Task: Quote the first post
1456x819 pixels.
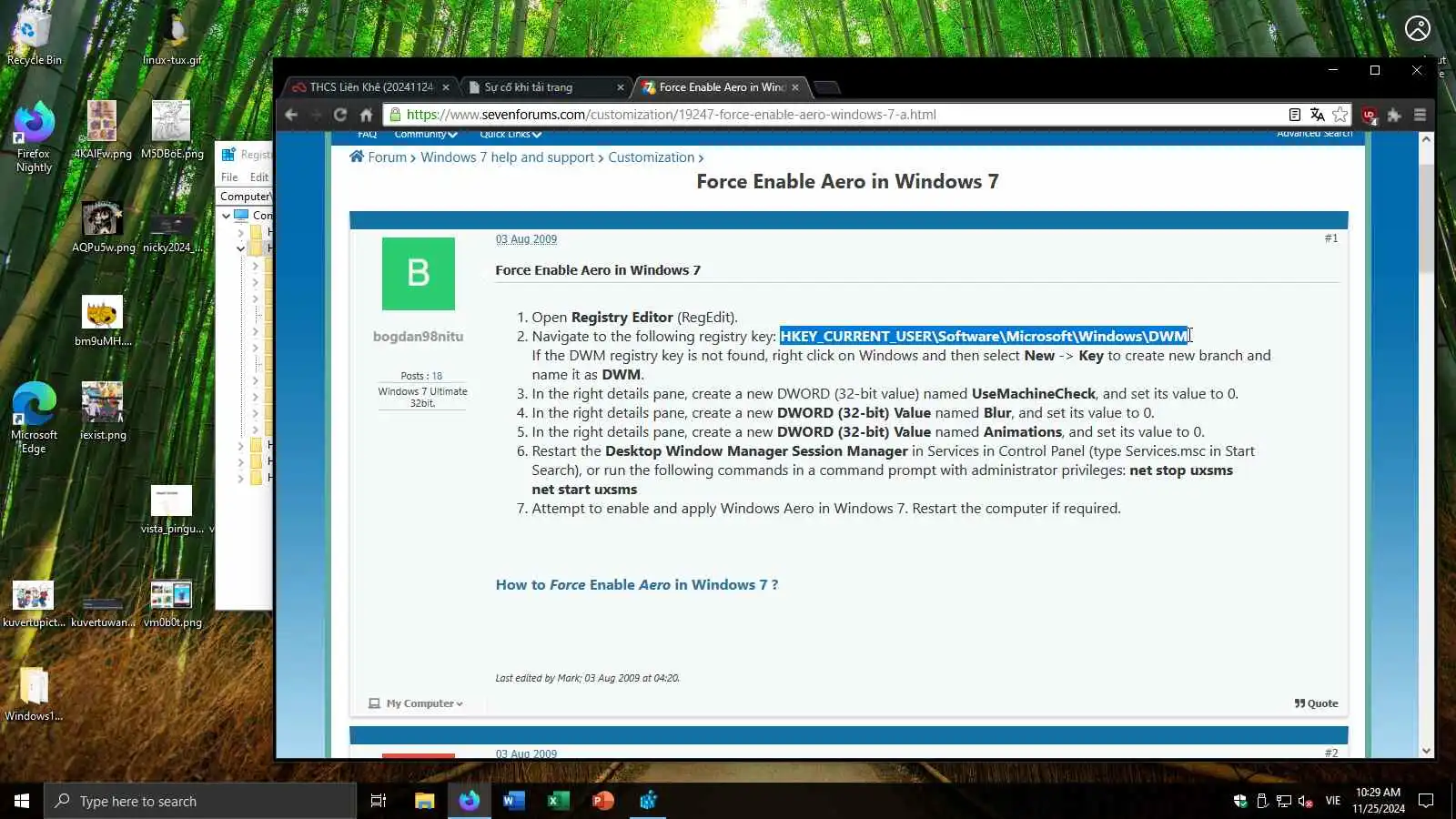Action: (1316, 703)
